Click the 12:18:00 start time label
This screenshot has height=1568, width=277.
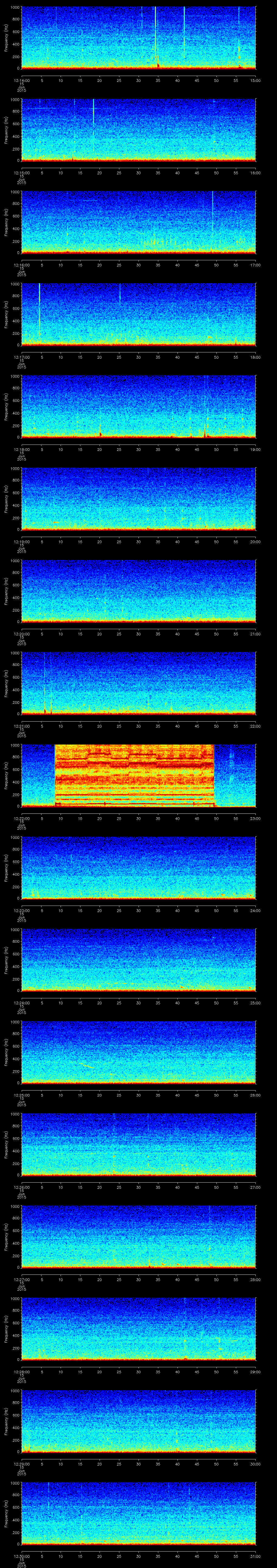click(21, 449)
